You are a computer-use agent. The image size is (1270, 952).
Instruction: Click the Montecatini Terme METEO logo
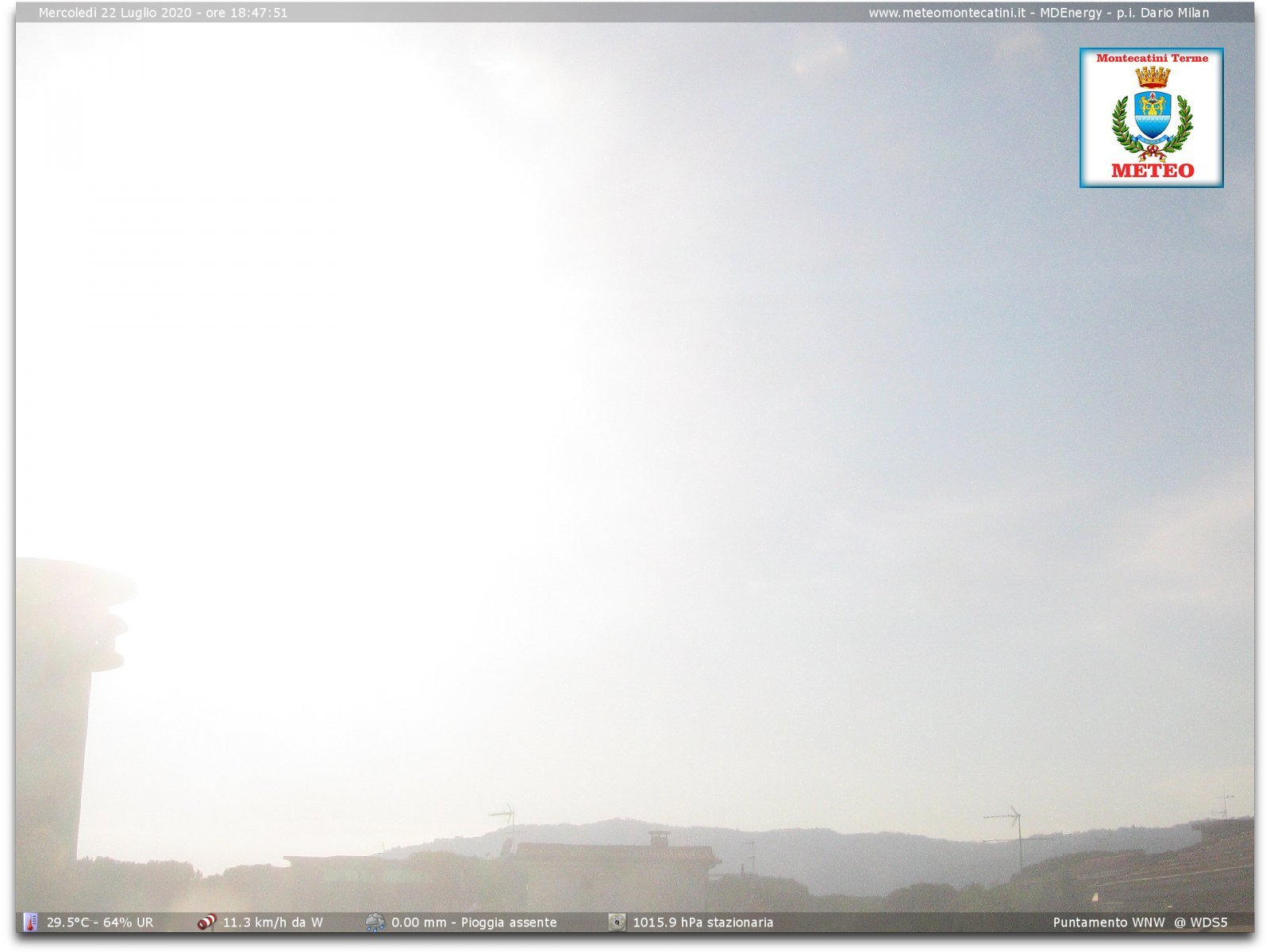coord(1151,117)
